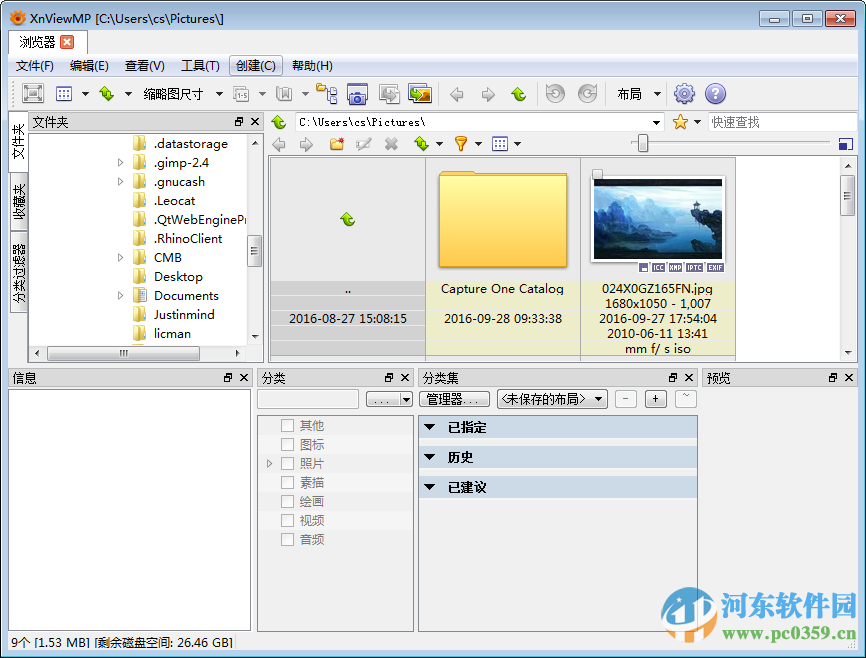Open the screen capture camera icon
Image resolution: width=866 pixels, height=658 pixels.
pos(357,93)
